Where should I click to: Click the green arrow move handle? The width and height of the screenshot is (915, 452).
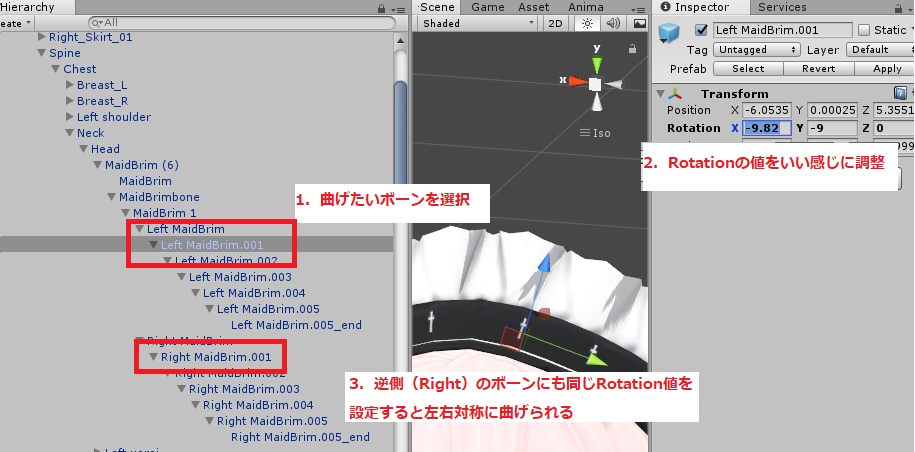click(598, 360)
